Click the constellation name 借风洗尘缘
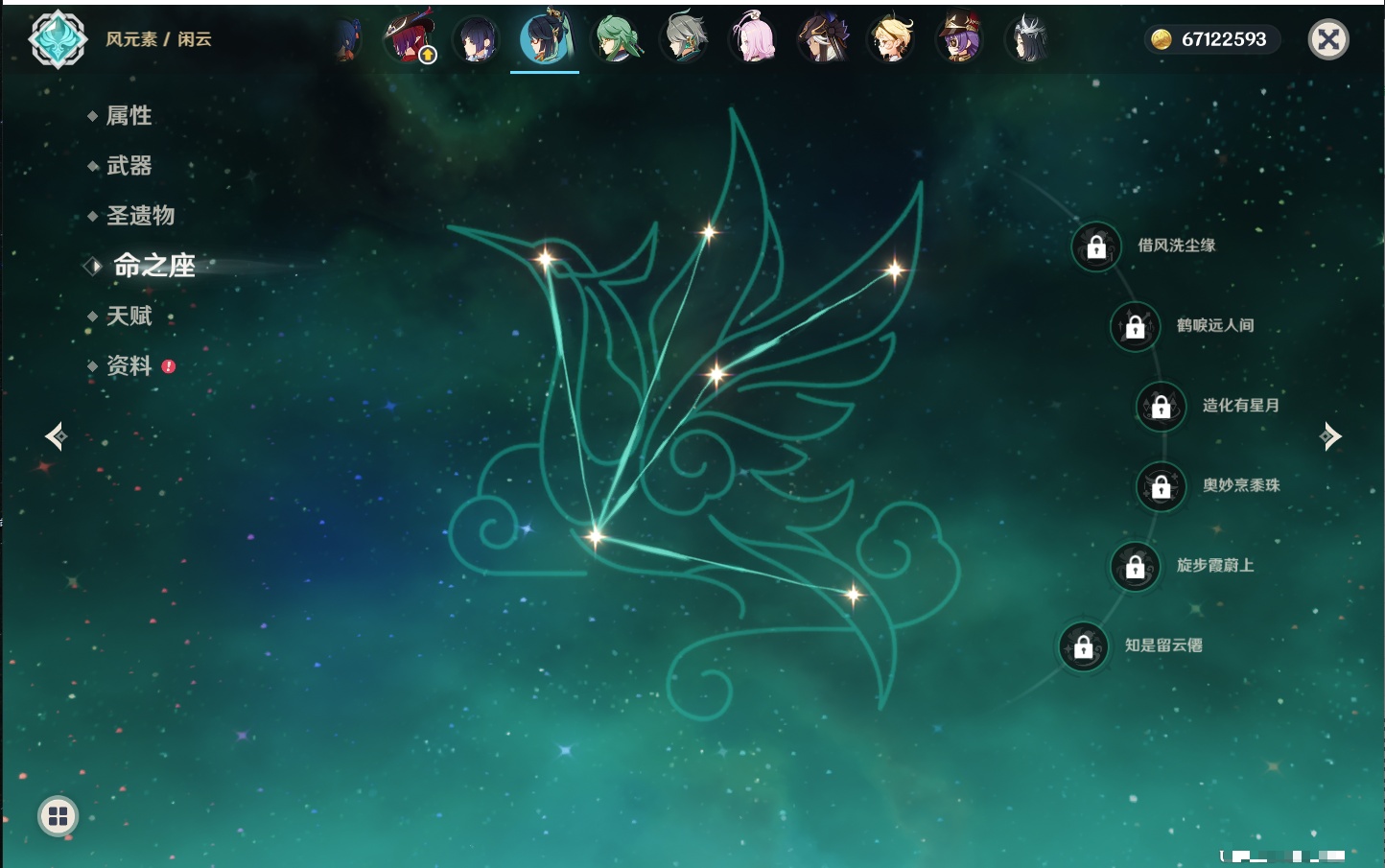This screenshot has height=868, width=1385. 1177,246
